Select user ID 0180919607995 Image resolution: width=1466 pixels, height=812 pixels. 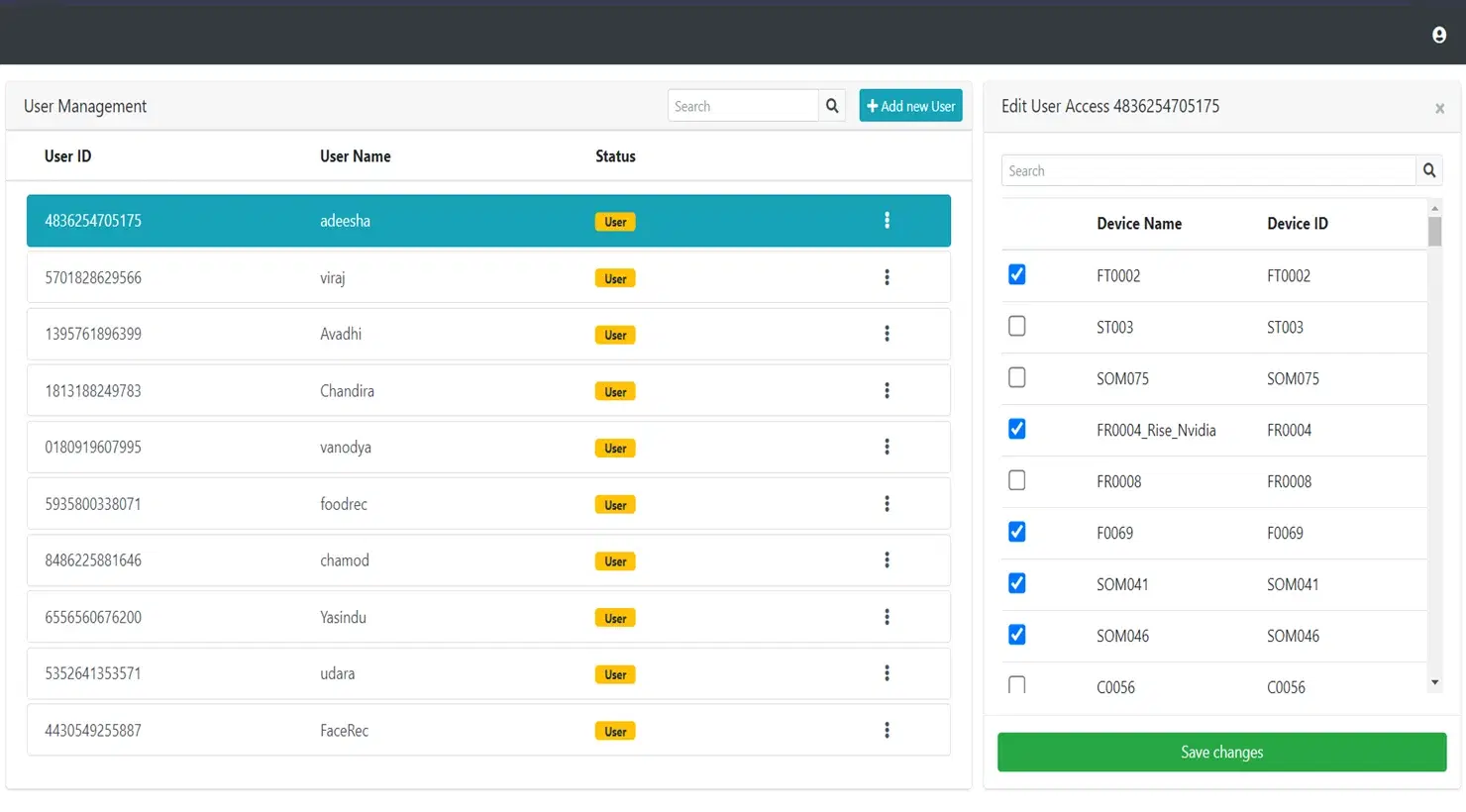[x=93, y=447]
